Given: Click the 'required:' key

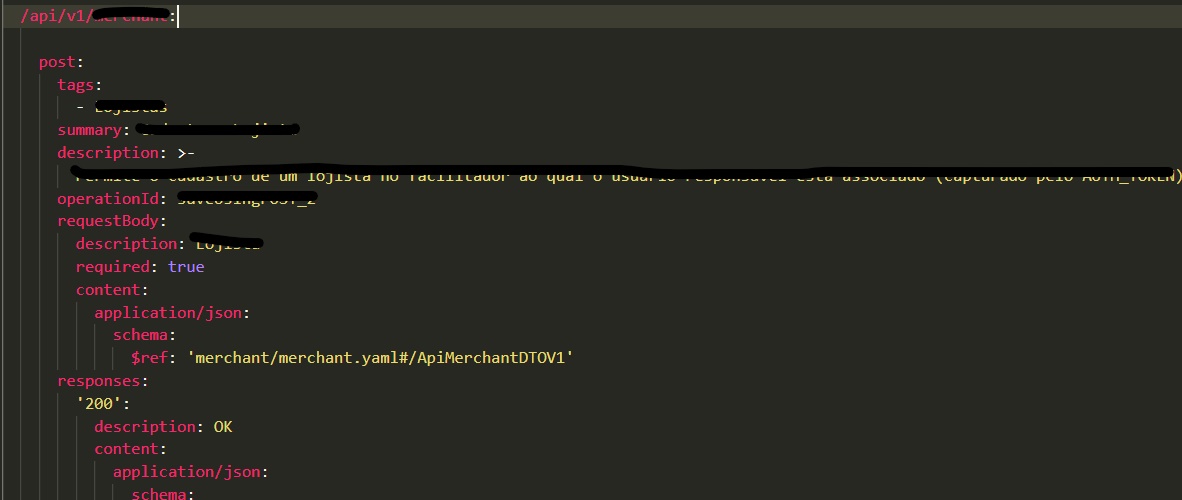Looking at the screenshot, I should 117,267.
